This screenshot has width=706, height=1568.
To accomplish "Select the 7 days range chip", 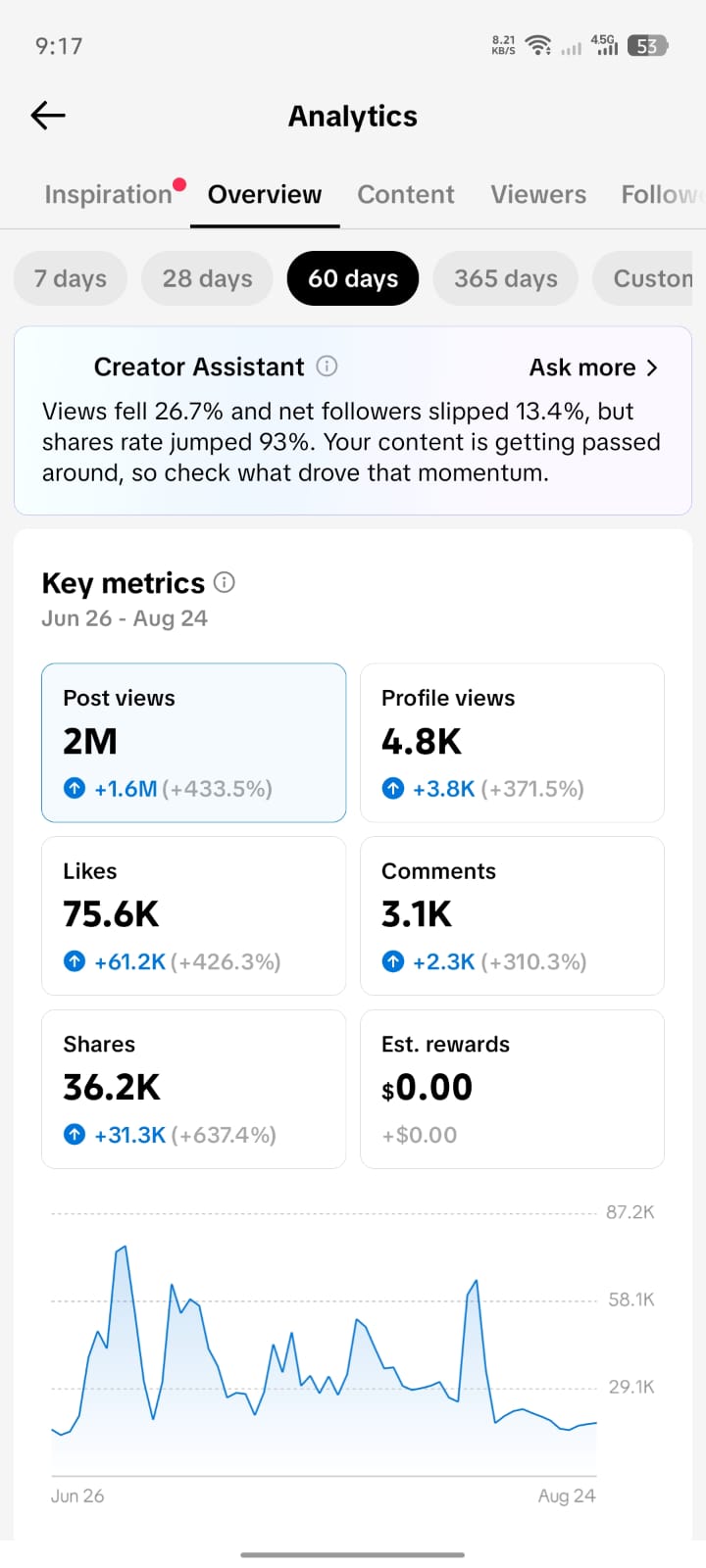I will [x=71, y=278].
